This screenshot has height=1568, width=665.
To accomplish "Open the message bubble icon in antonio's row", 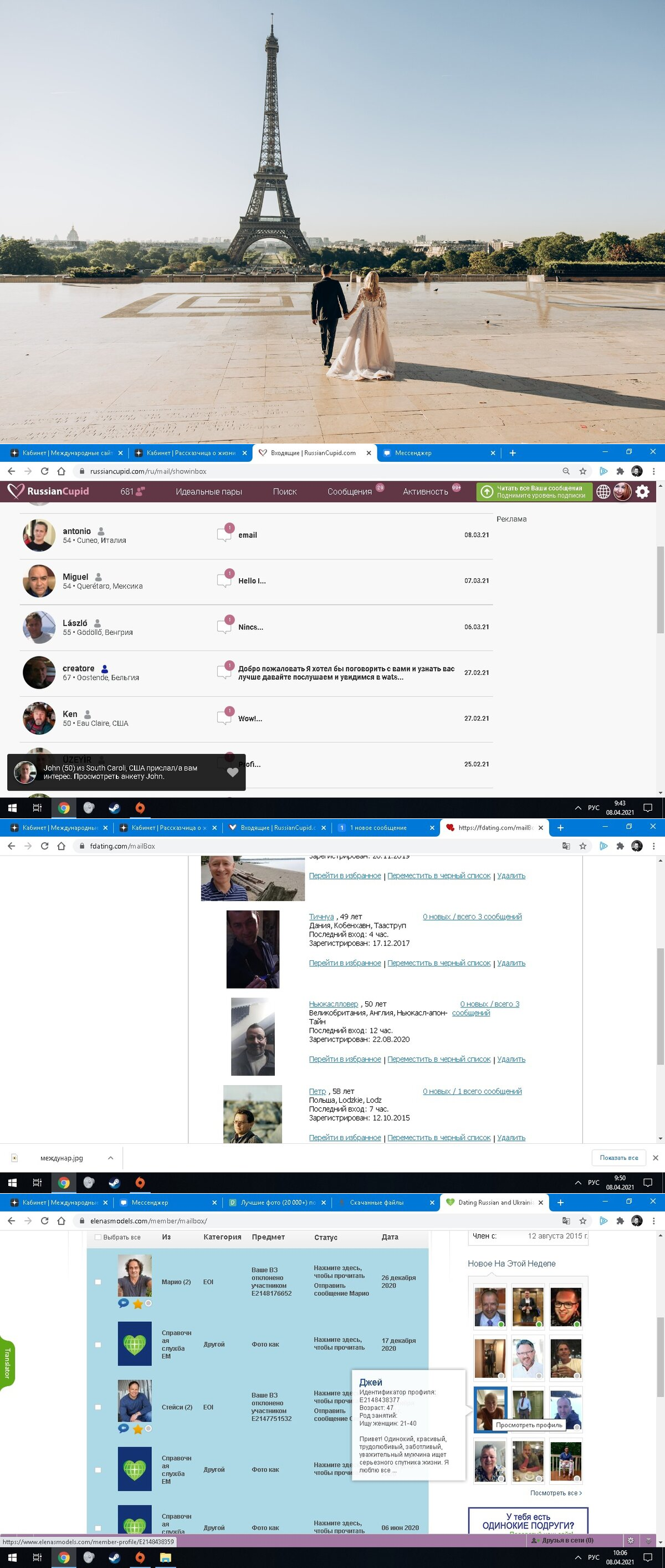I will [224, 534].
